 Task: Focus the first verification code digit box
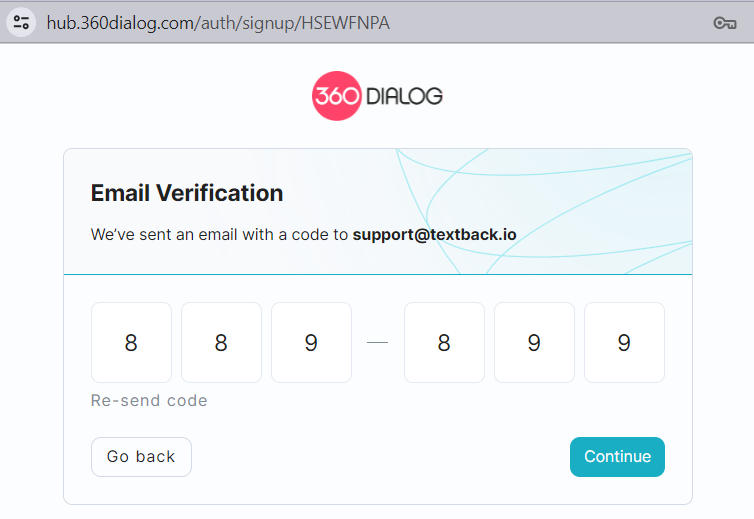(131, 342)
